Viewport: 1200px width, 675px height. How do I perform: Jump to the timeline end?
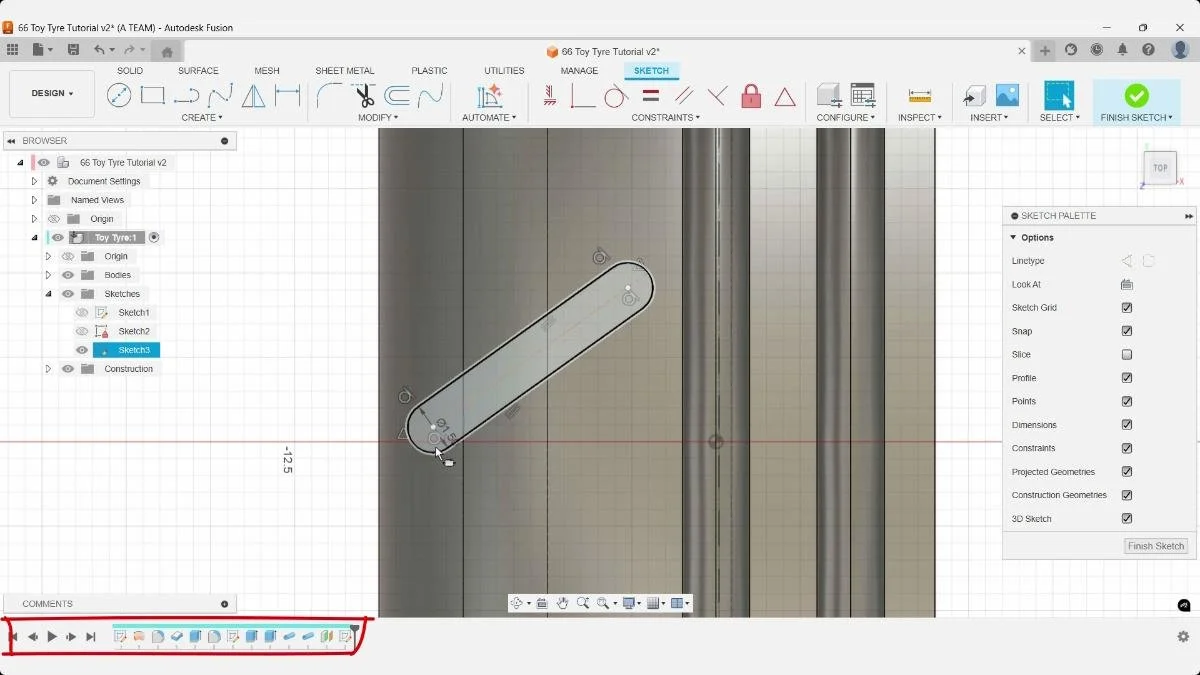[91, 636]
